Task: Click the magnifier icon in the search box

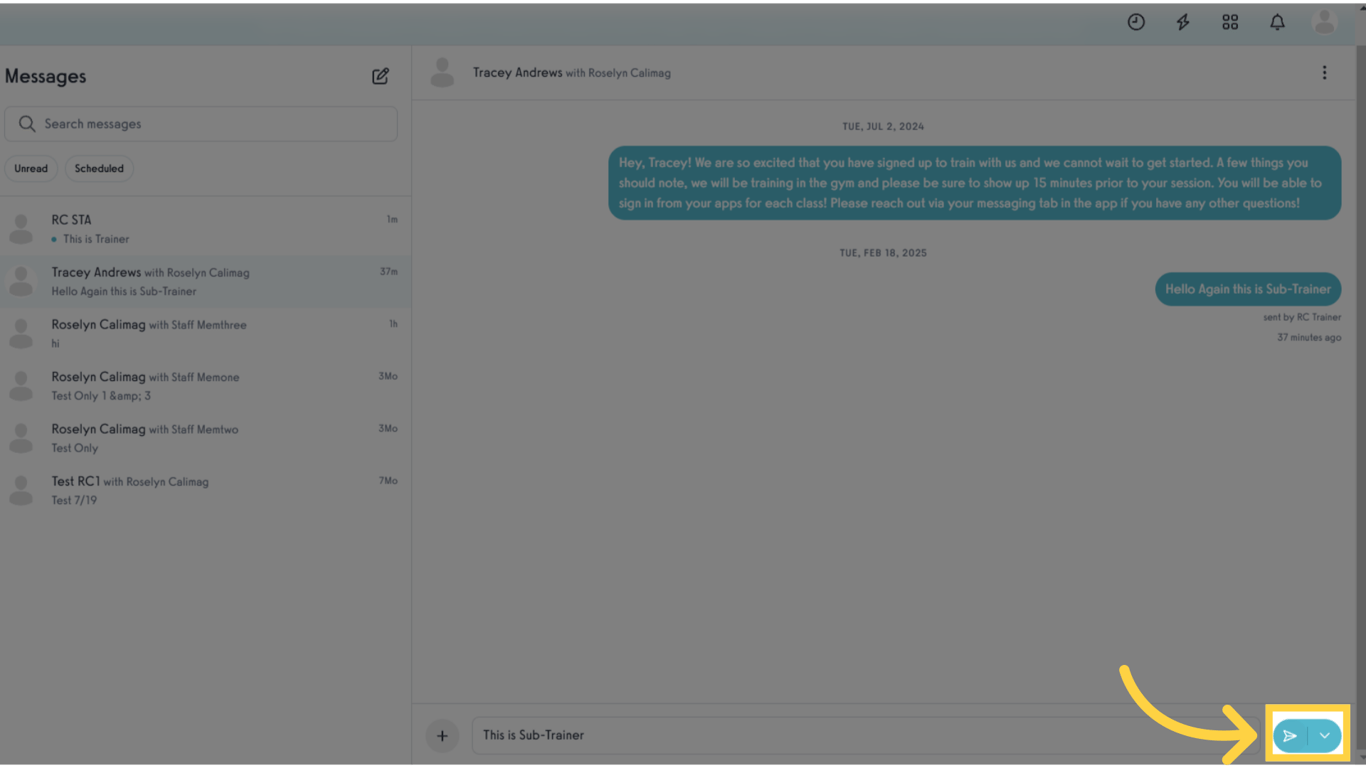Action: (27, 124)
